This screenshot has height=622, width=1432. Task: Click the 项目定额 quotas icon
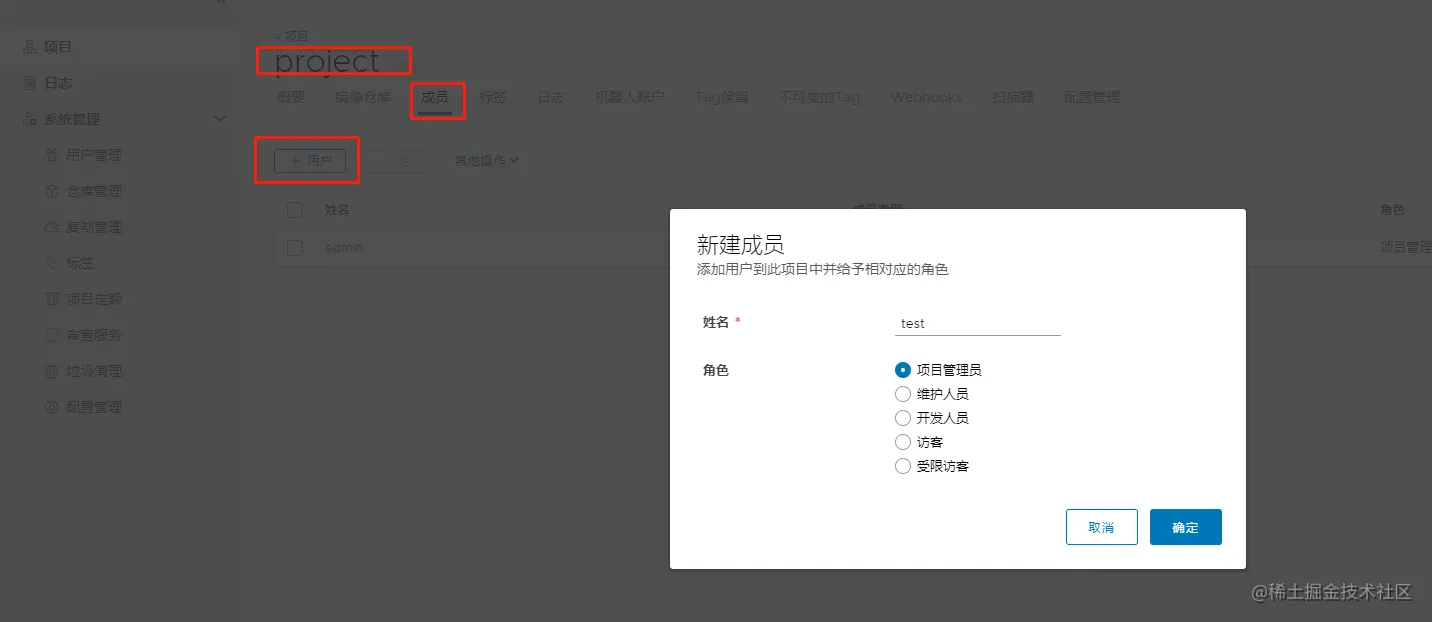point(53,299)
